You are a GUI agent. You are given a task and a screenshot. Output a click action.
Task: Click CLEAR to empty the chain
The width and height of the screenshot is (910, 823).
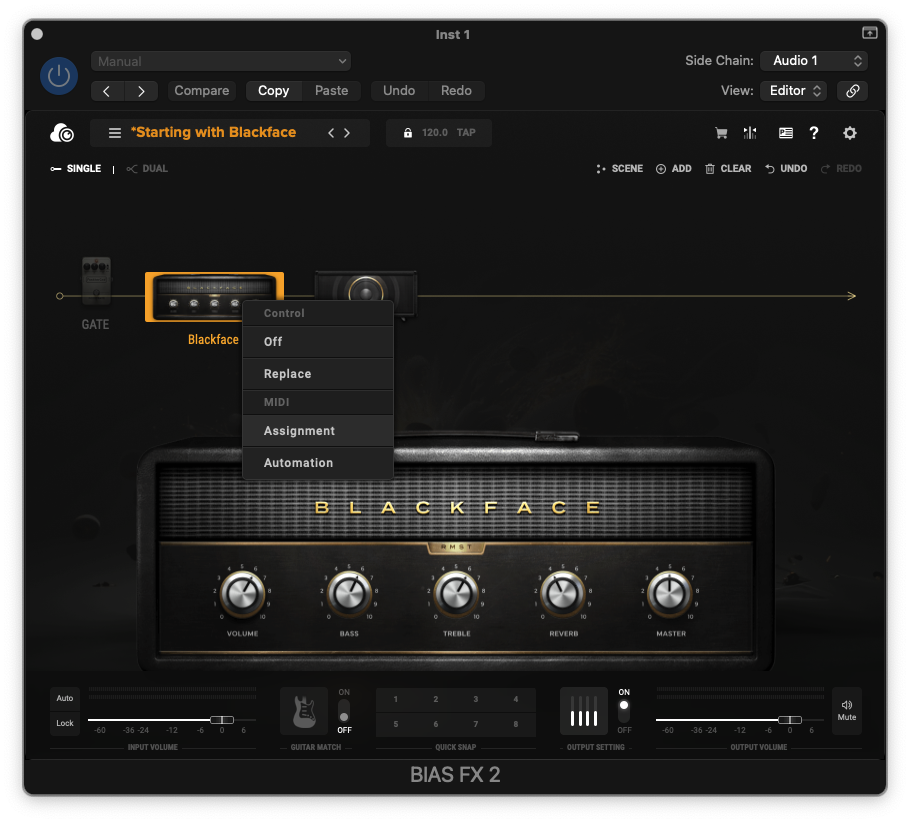pyautogui.click(x=728, y=169)
